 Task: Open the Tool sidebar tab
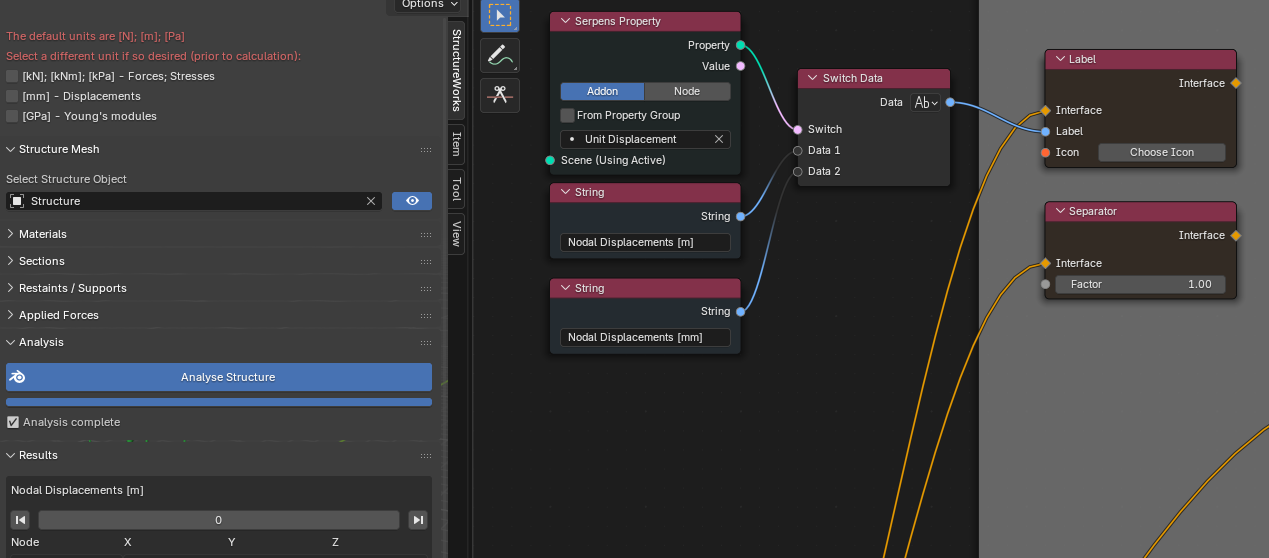point(456,188)
